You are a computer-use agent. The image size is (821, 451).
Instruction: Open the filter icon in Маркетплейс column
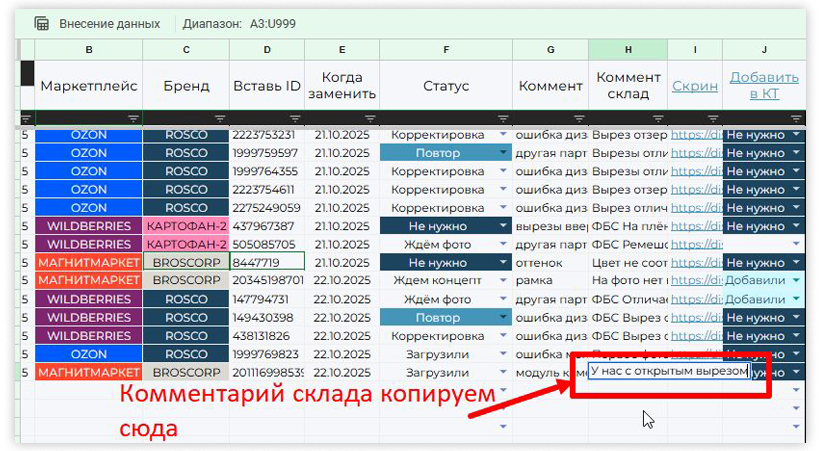[134, 118]
